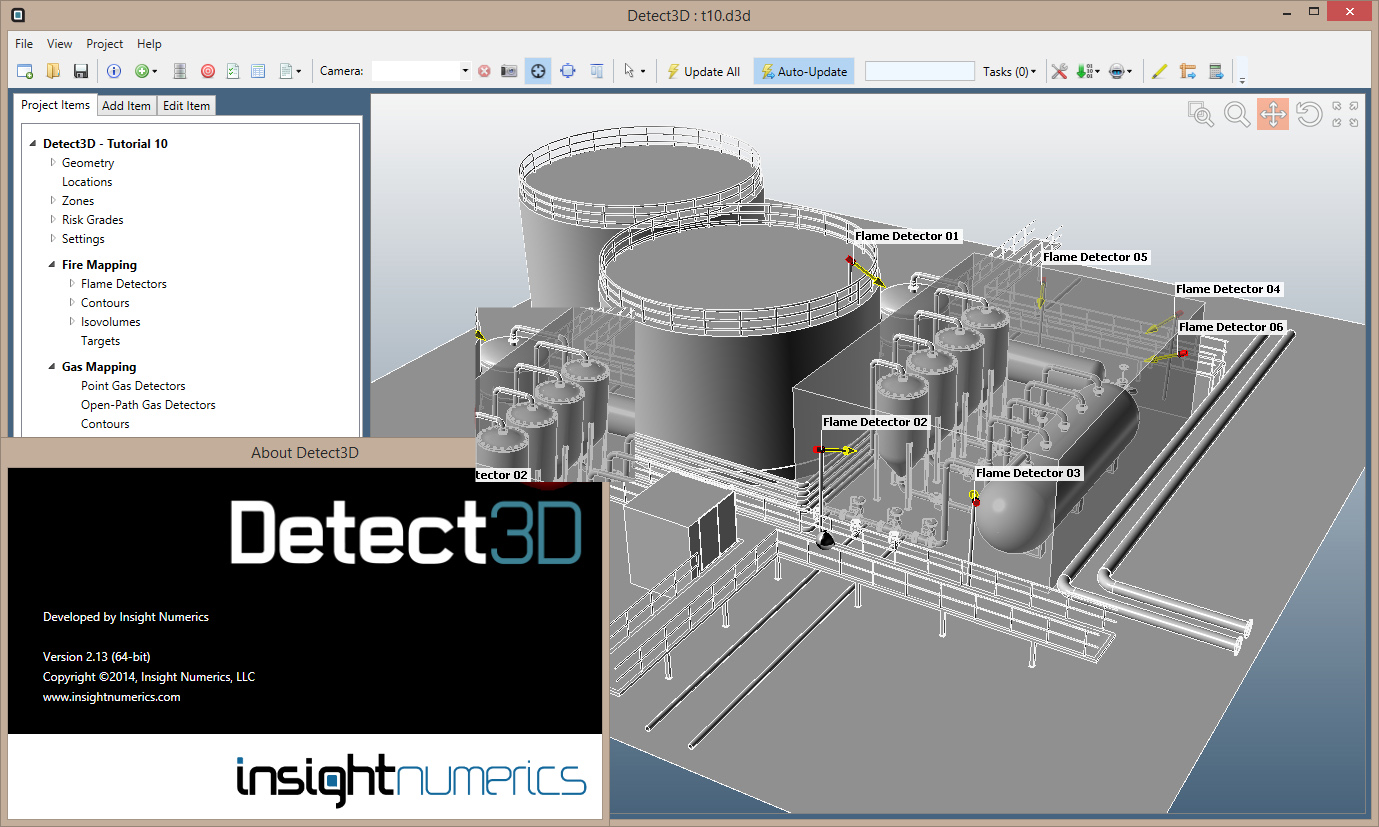Toggle the highlighted crosshair camera mode
This screenshot has height=827, width=1379.
(538, 71)
